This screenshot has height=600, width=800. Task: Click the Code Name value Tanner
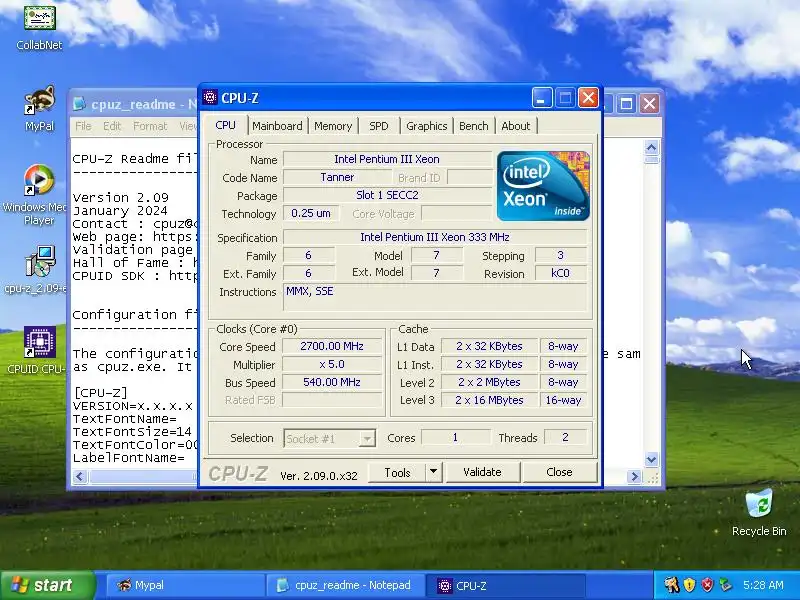[x=337, y=177]
